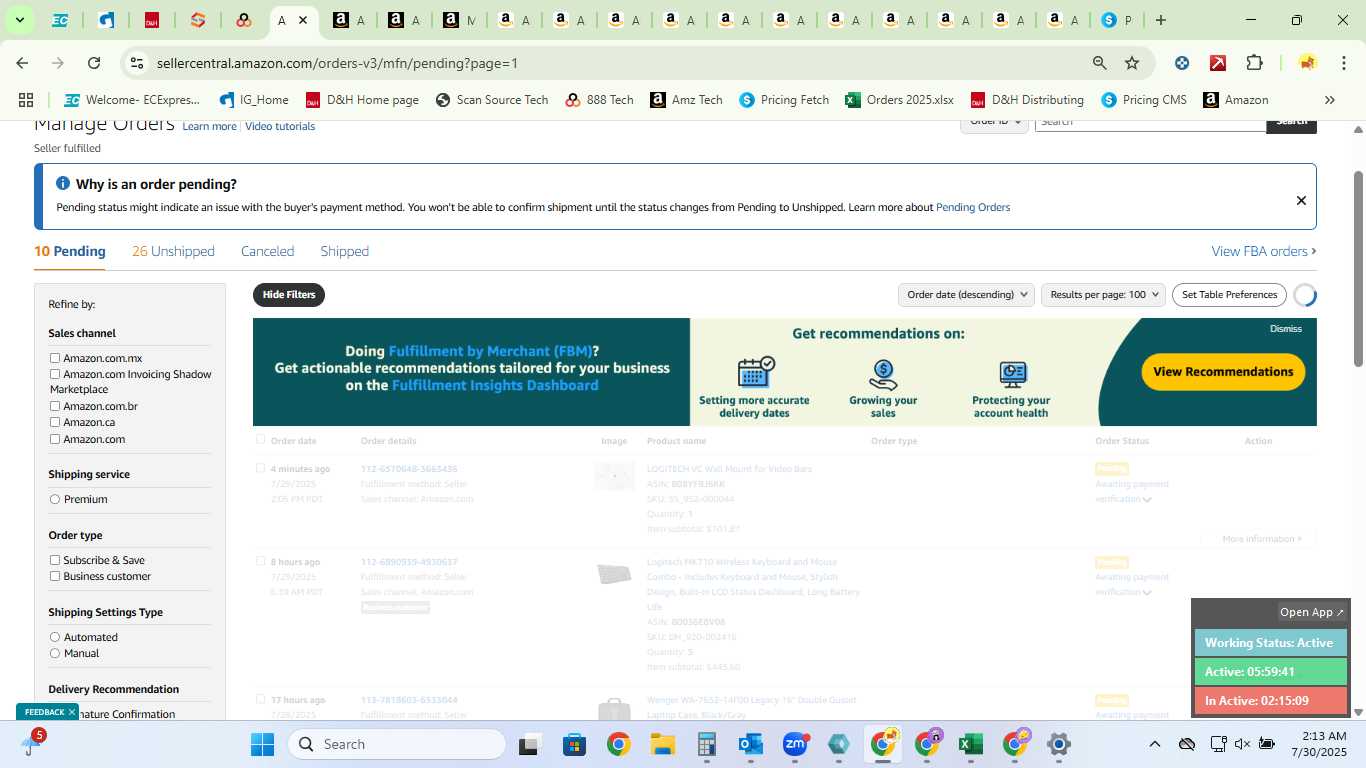Select the Premium shipping service radio
This screenshot has height=768, width=1366.
tap(55, 499)
